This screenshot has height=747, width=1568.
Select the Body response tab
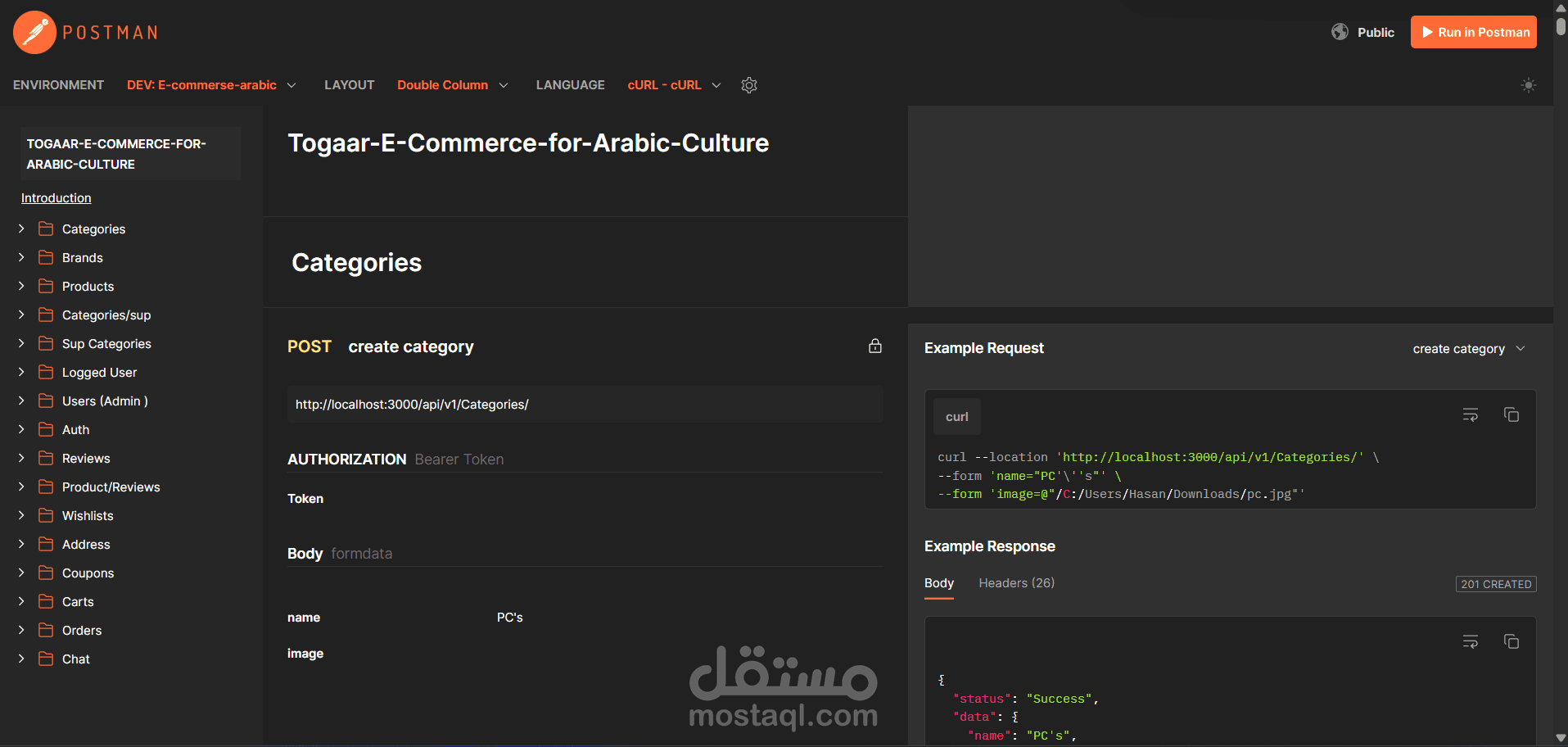938,583
